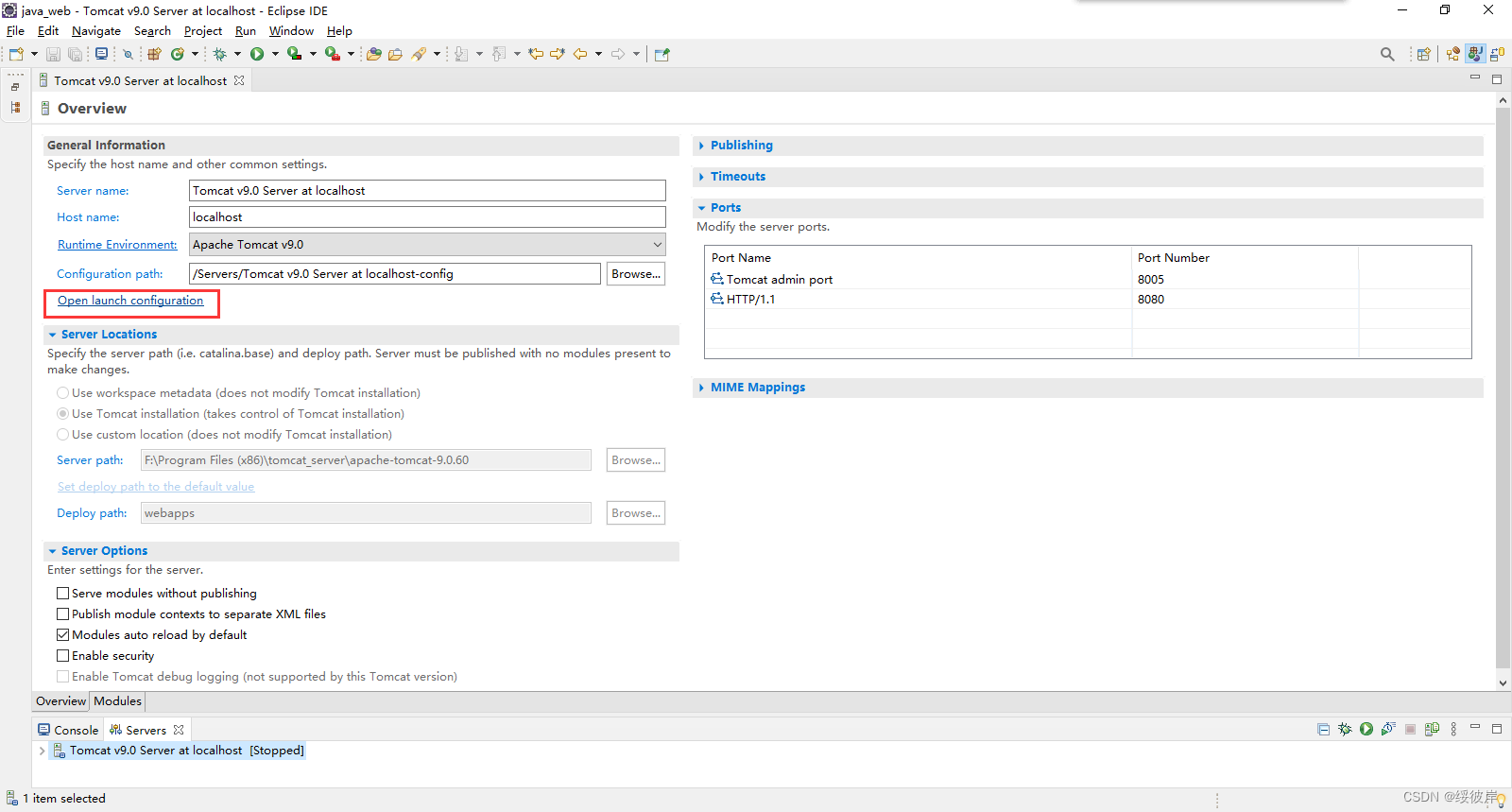Click the Pin Editor toolbar icon
The image size is (1512, 812).
coord(662,54)
